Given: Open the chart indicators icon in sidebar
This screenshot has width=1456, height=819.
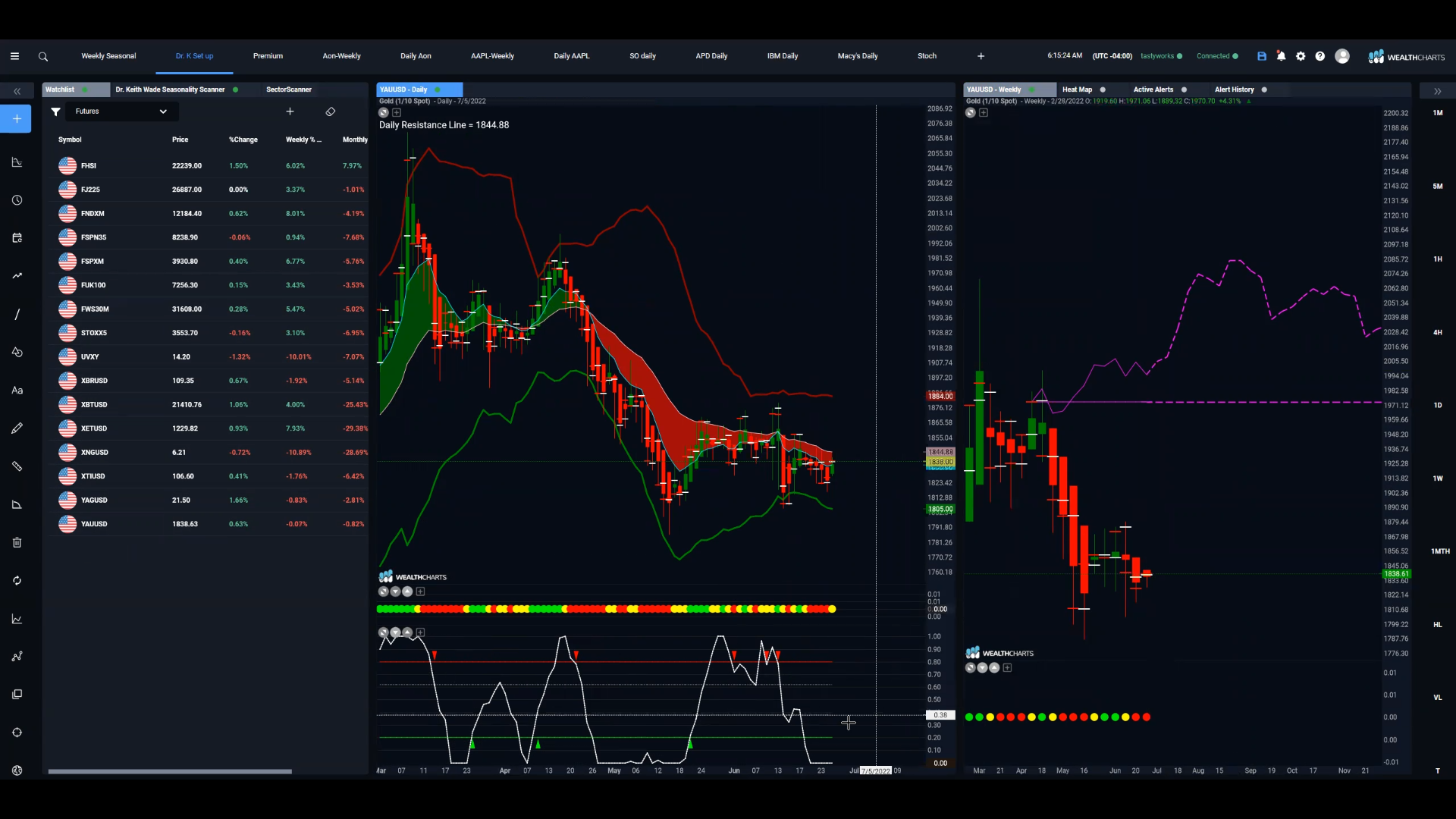Looking at the screenshot, I should 17,619.
